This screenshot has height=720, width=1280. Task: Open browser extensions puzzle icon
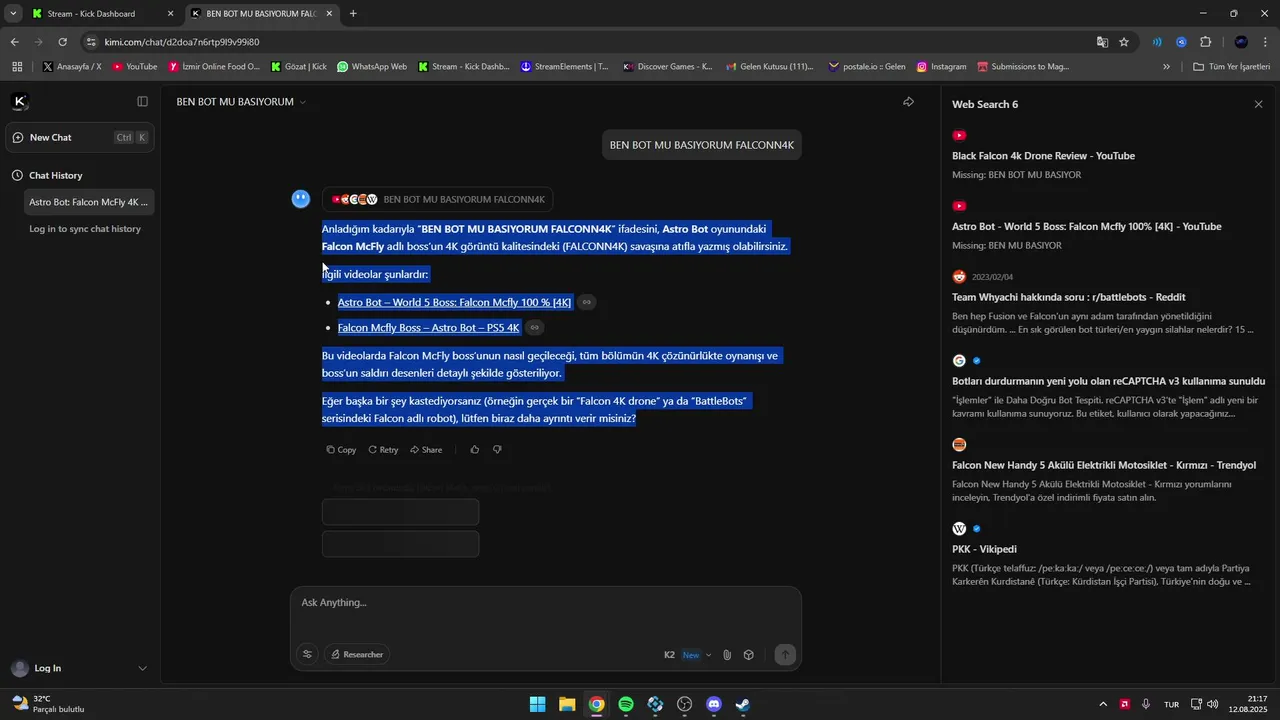(1205, 42)
